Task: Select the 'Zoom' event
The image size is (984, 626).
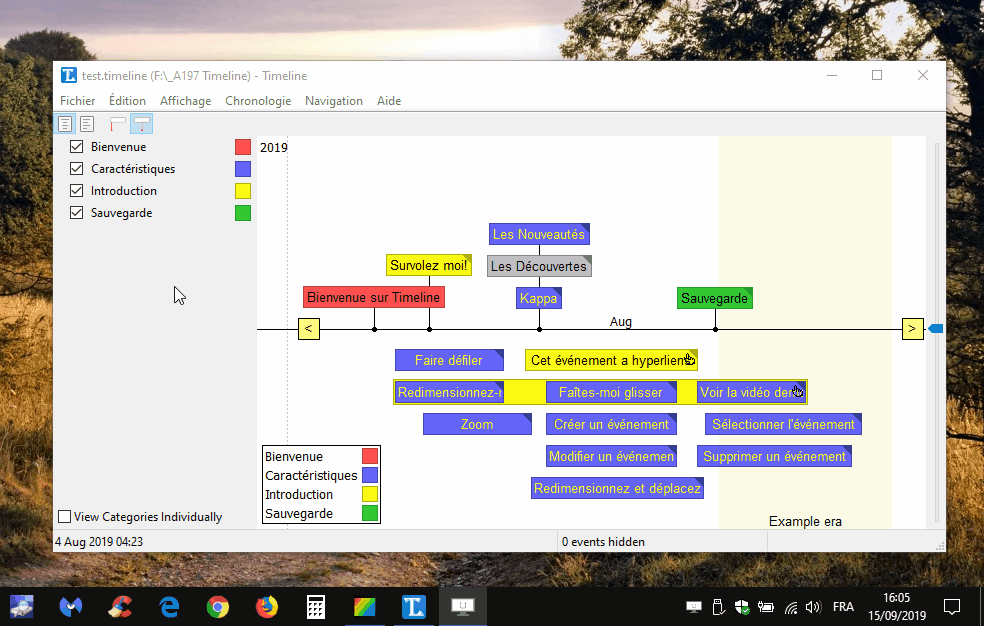Action: point(477,424)
